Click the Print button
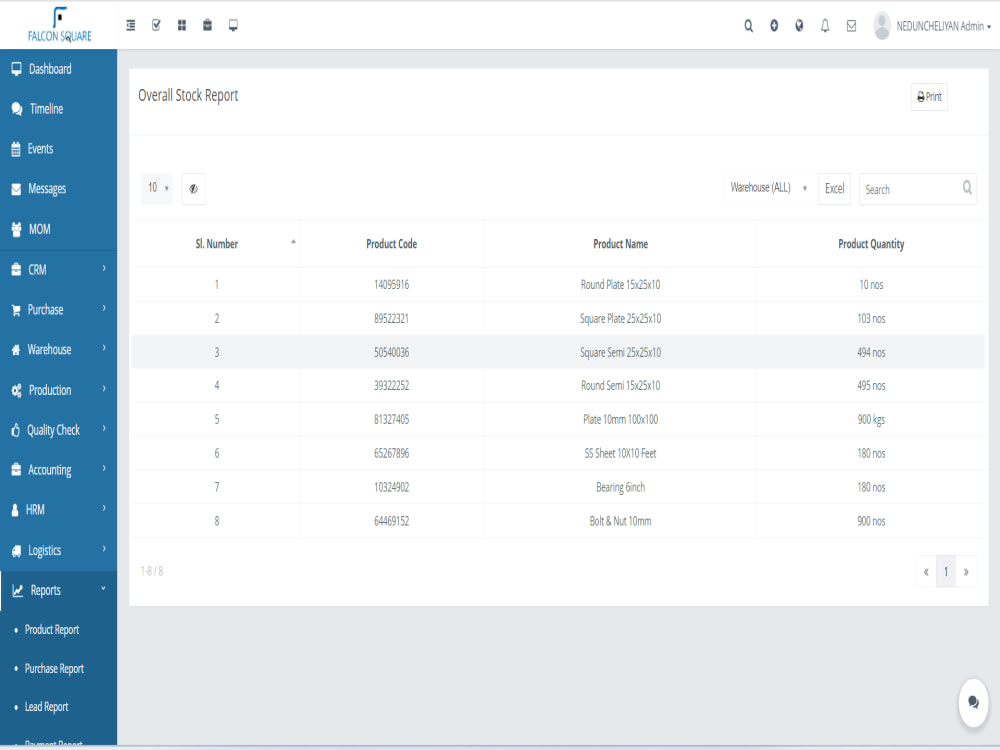 [929, 97]
